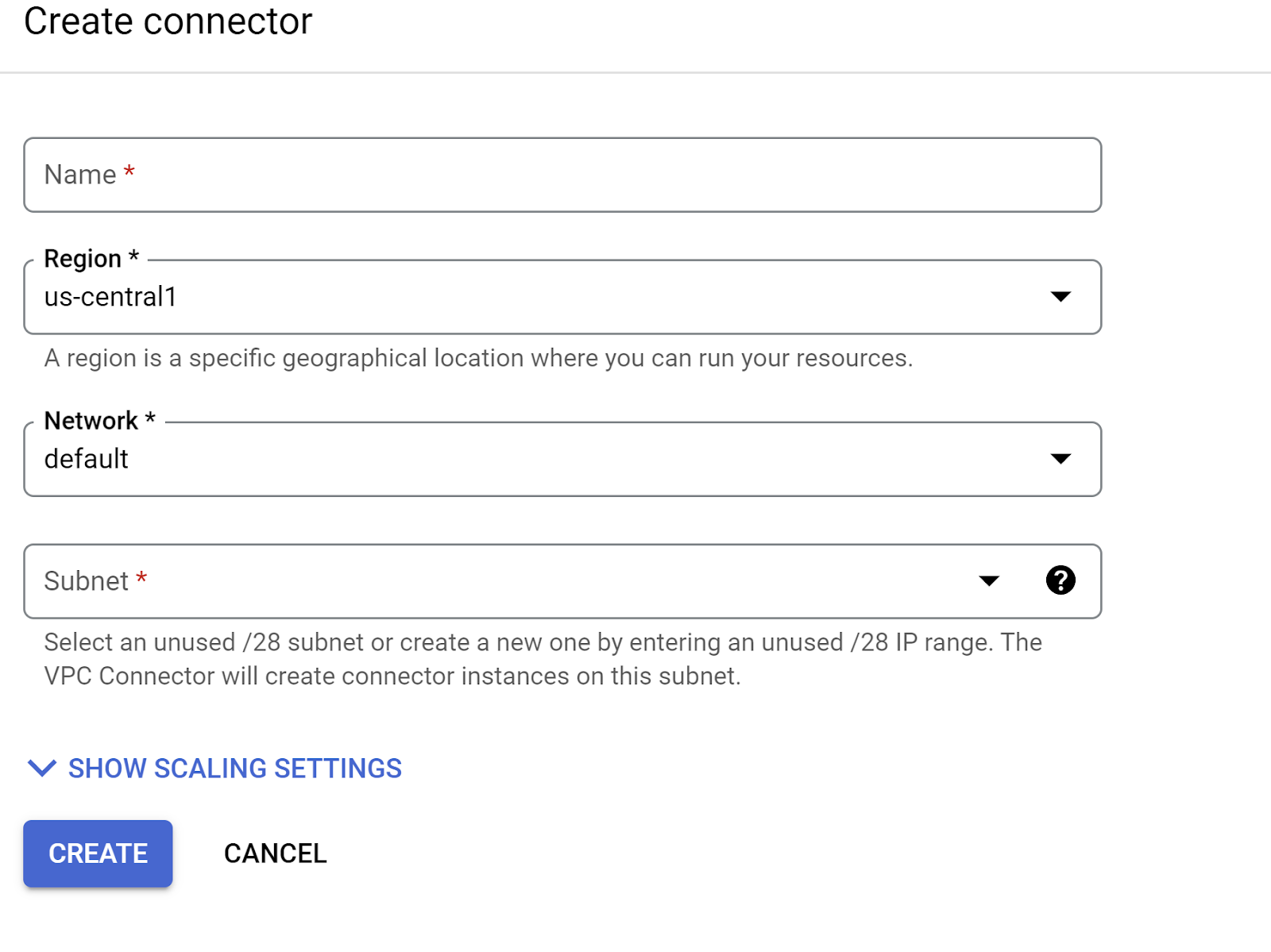The height and width of the screenshot is (952, 1271).
Task: Open the default network selector arrow
Action: (x=1062, y=459)
